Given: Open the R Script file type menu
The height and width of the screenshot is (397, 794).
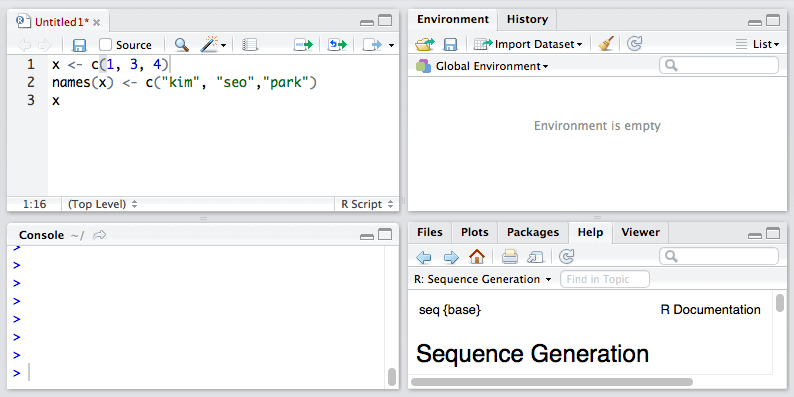Looking at the screenshot, I should (367, 204).
